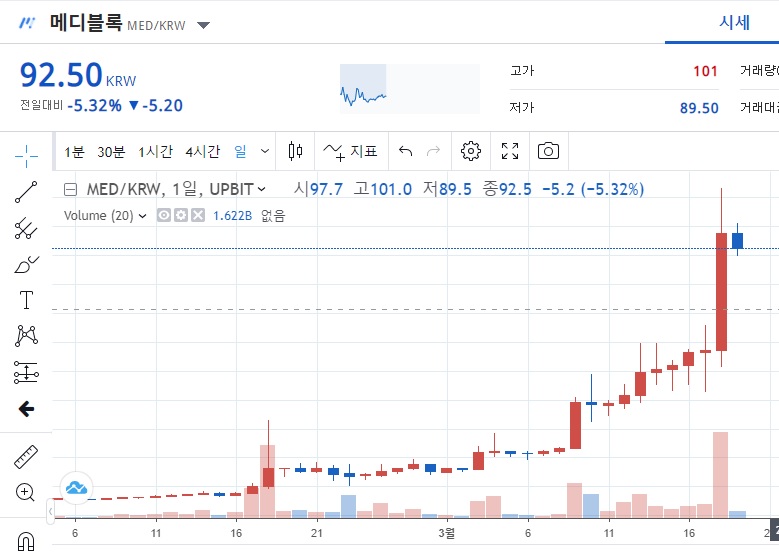Expand the UPBIT symbol legend dropdown
779x558 pixels.
click(x=262, y=189)
